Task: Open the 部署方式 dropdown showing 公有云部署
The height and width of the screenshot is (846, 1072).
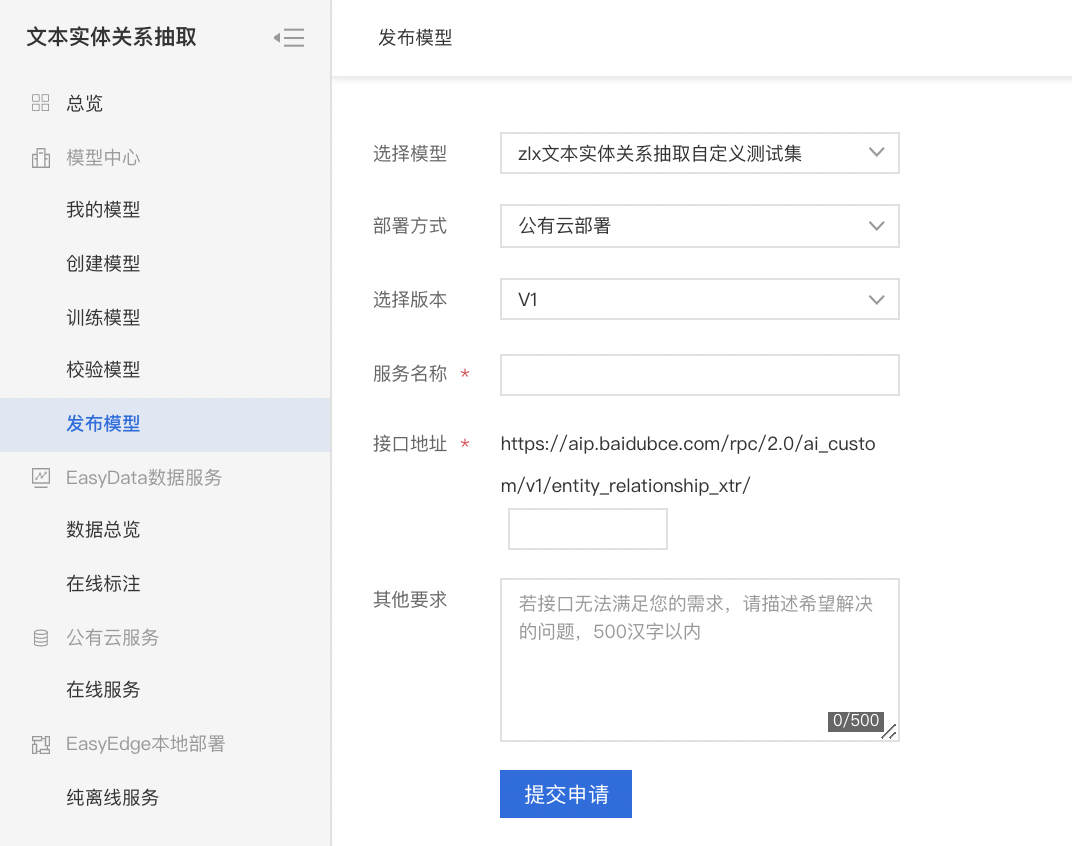Action: [x=699, y=226]
